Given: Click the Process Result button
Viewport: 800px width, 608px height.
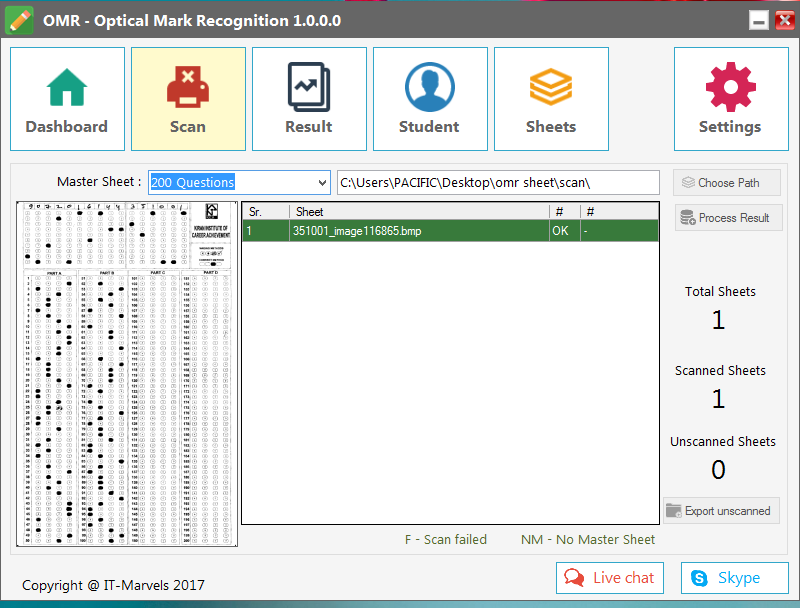Looking at the screenshot, I should [728, 218].
